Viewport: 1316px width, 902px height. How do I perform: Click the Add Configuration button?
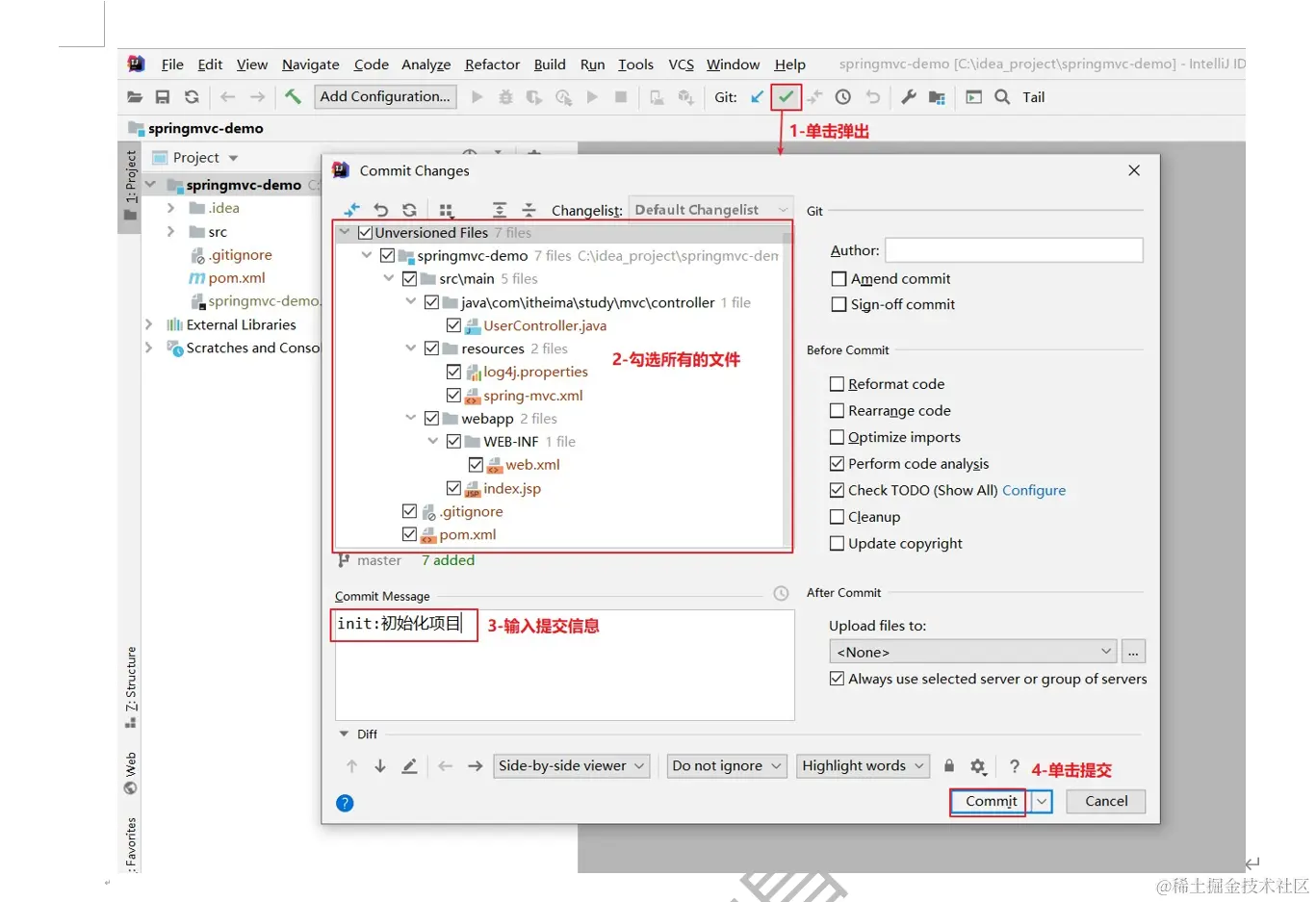click(385, 96)
